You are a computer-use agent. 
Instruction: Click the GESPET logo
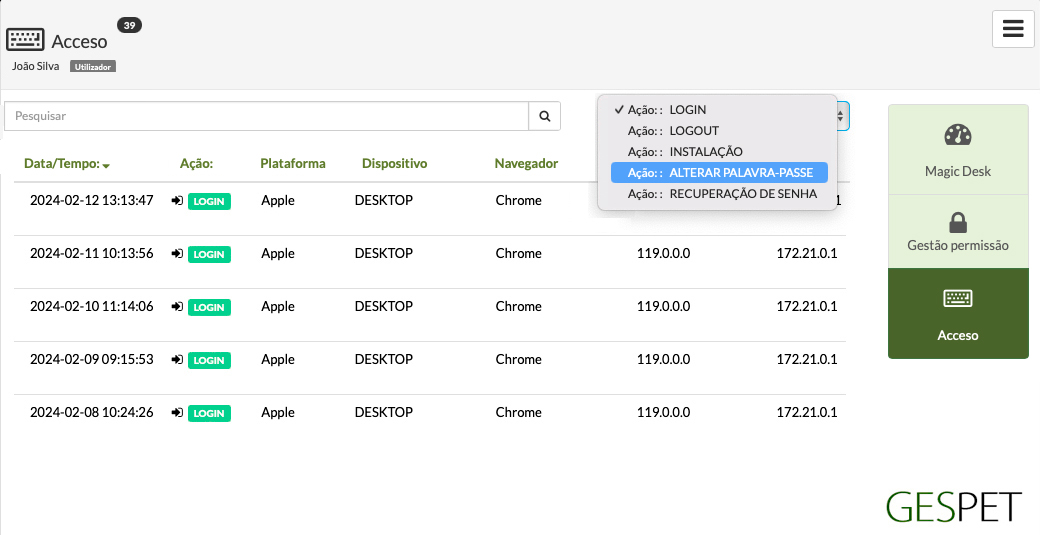click(953, 507)
